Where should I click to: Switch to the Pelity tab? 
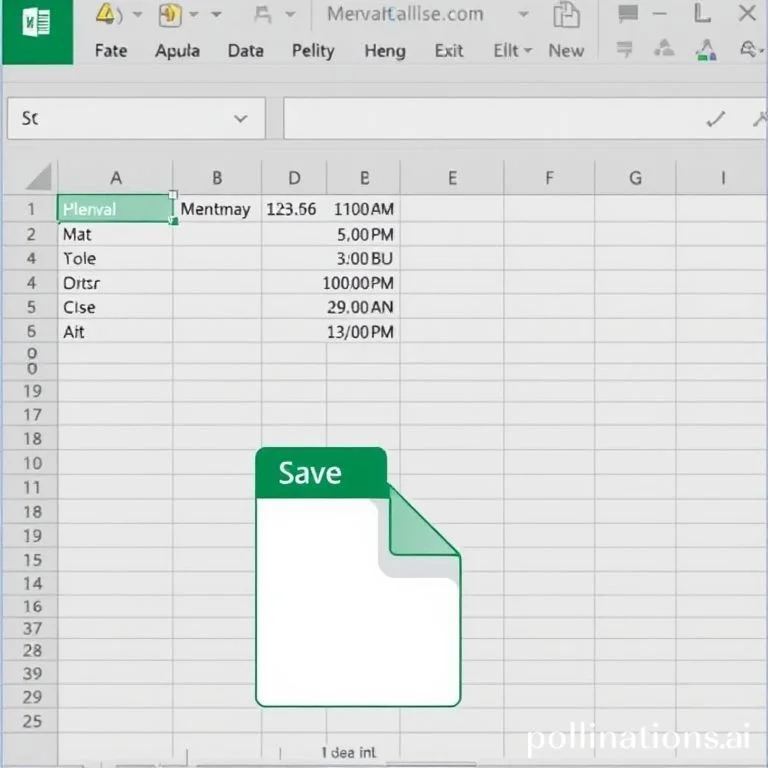312,51
